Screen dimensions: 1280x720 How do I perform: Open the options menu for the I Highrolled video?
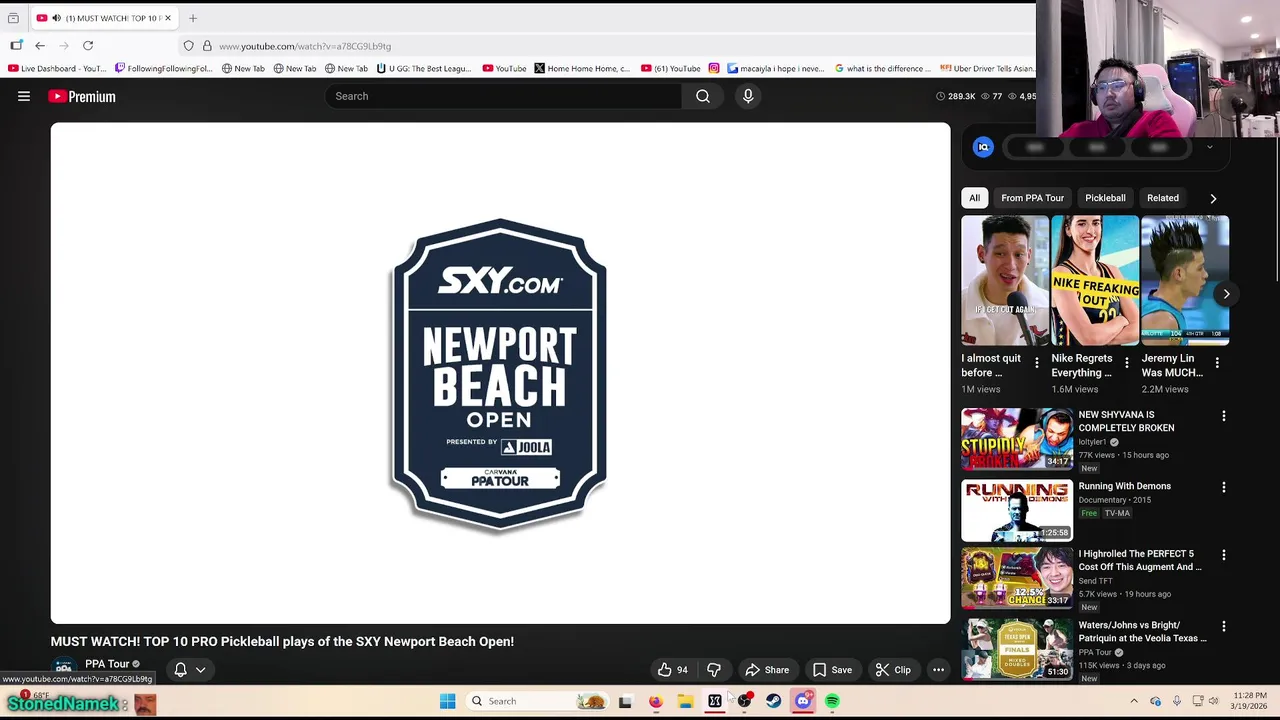(1223, 555)
